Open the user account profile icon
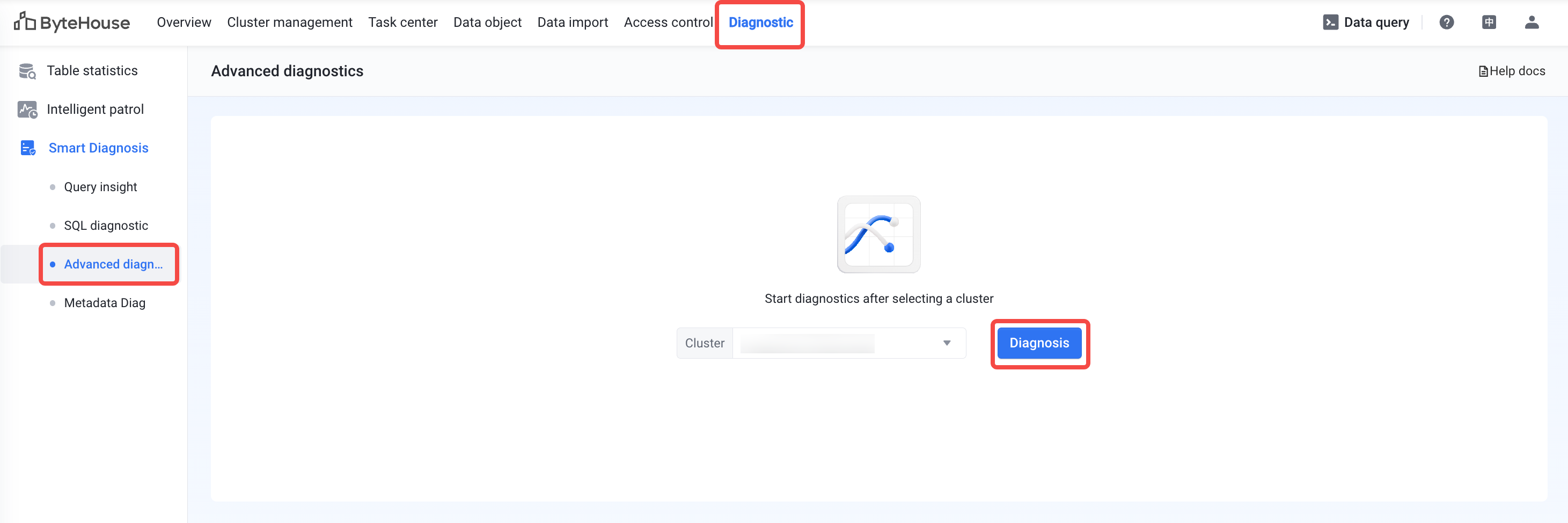This screenshot has width=1568, height=523. point(1532,23)
